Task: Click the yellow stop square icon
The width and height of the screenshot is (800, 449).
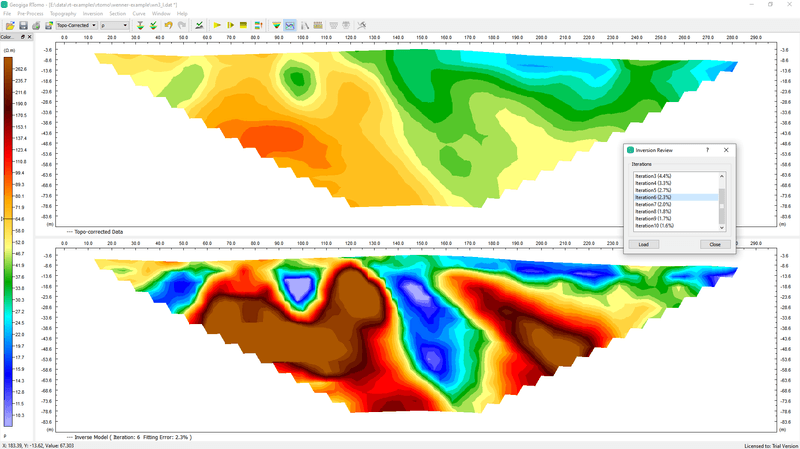Action: (243, 24)
